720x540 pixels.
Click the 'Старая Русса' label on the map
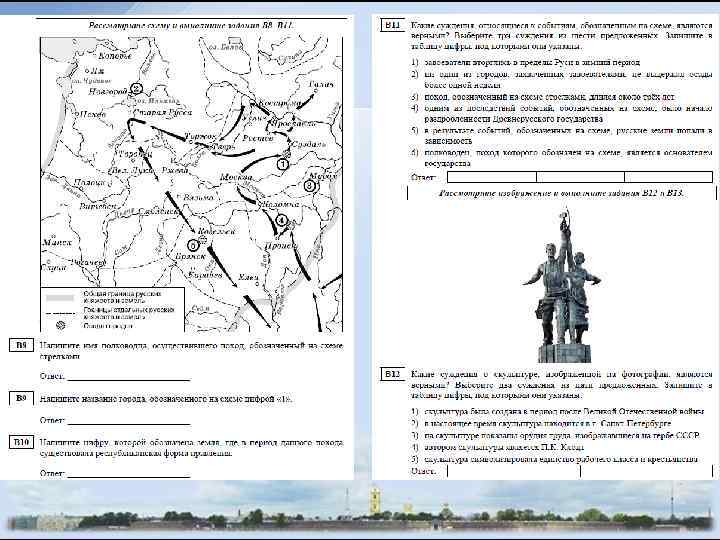[x=163, y=112]
